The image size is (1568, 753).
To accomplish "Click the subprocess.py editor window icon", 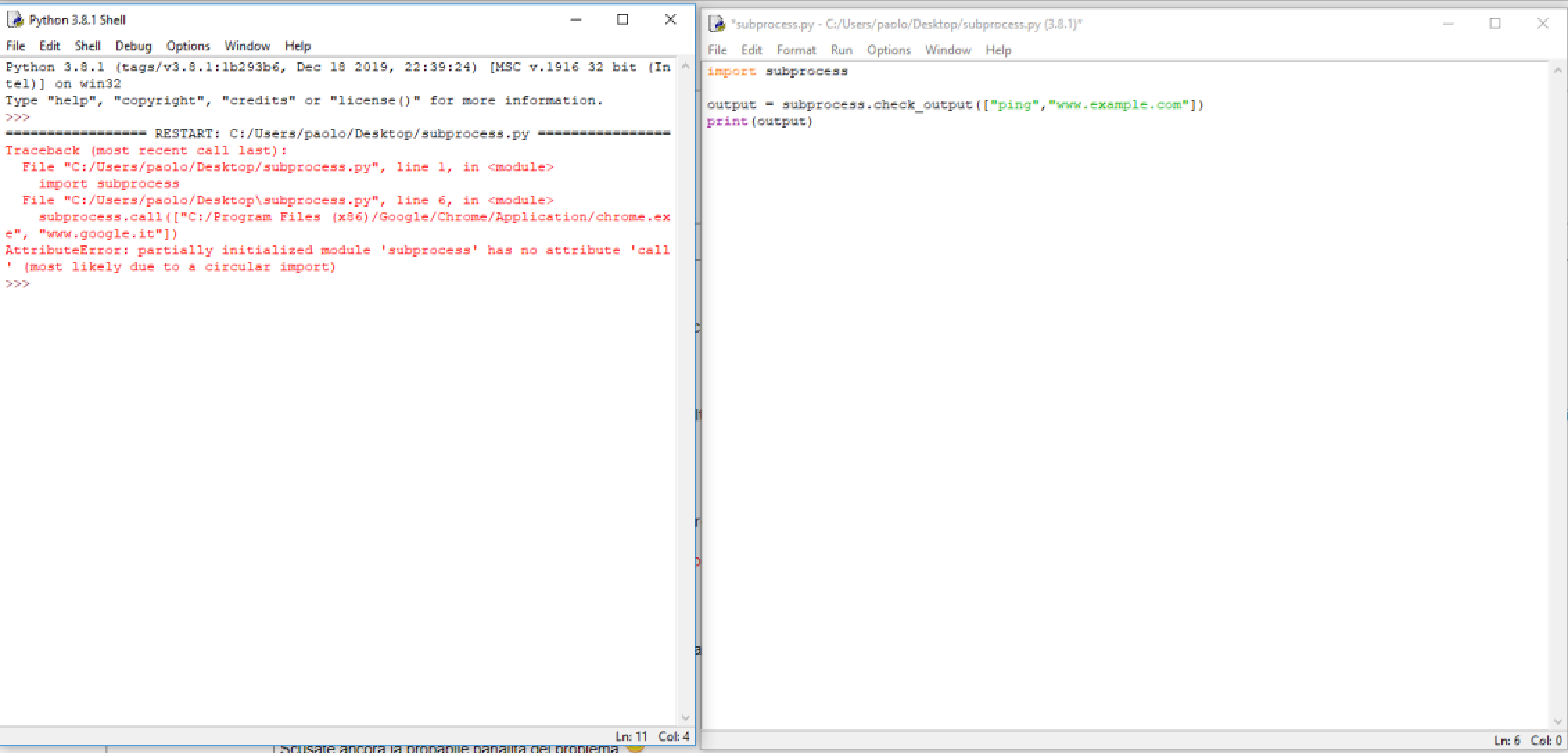I will coord(717,24).
